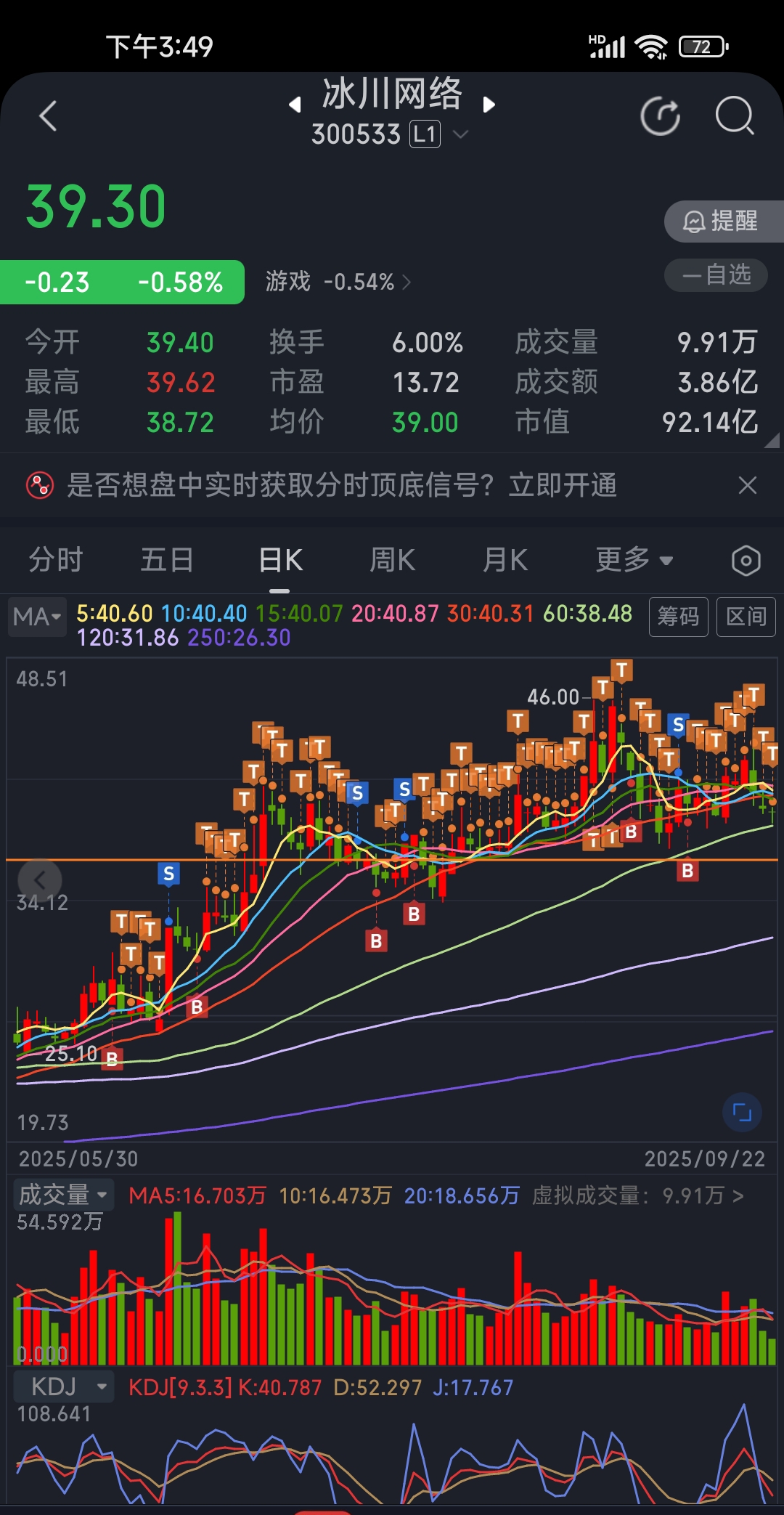The width and height of the screenshot is (784, 1515).
Task: Tap the 冰川网络 stock title
Action: click(x=392, y=94)
